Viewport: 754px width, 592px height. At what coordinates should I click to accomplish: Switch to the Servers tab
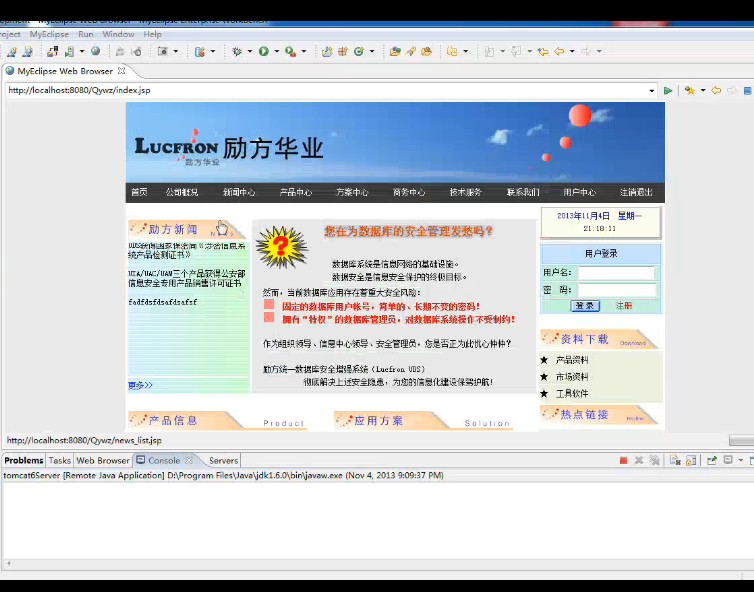223,460
